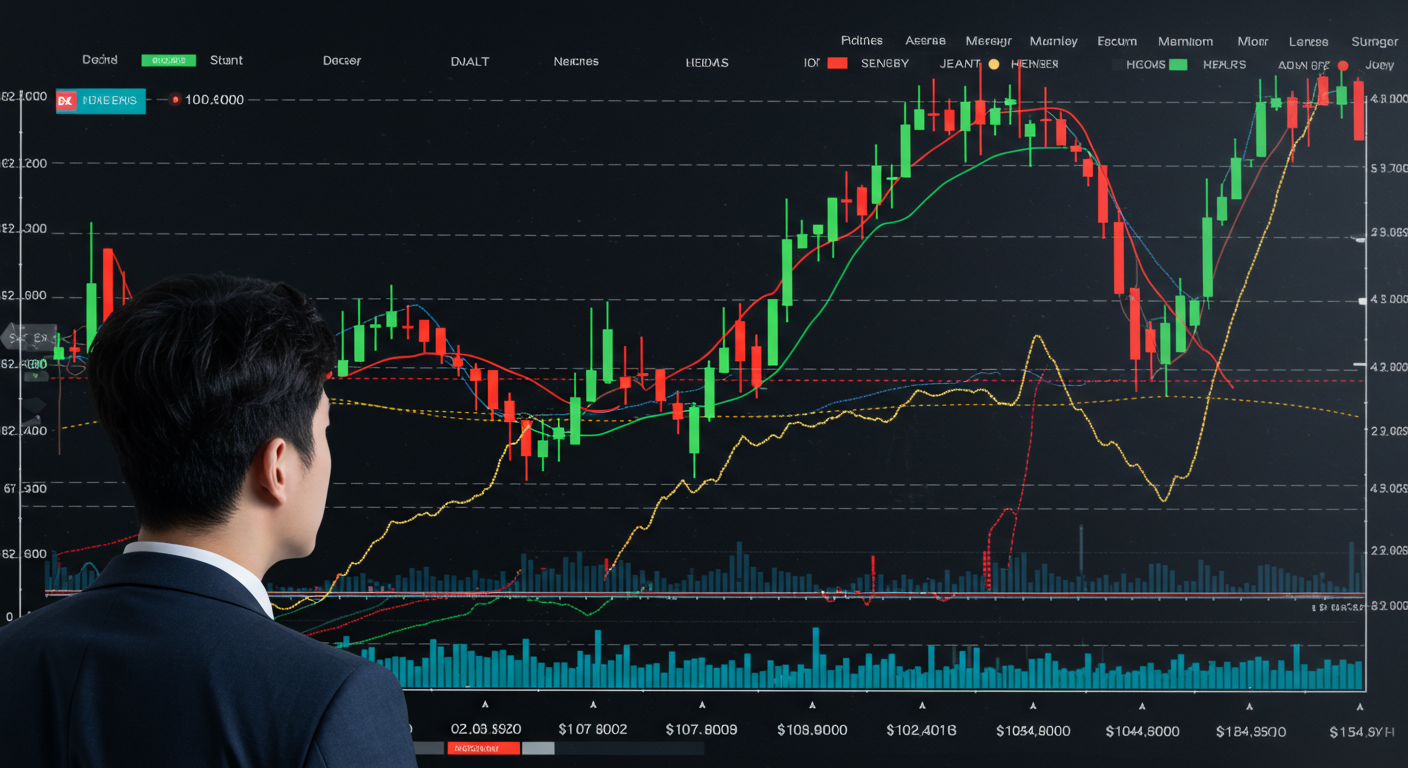1408x768 pixels.
Task: Click the red dot before Joey
Action: pyautogui.click(x=1342, y=66)
